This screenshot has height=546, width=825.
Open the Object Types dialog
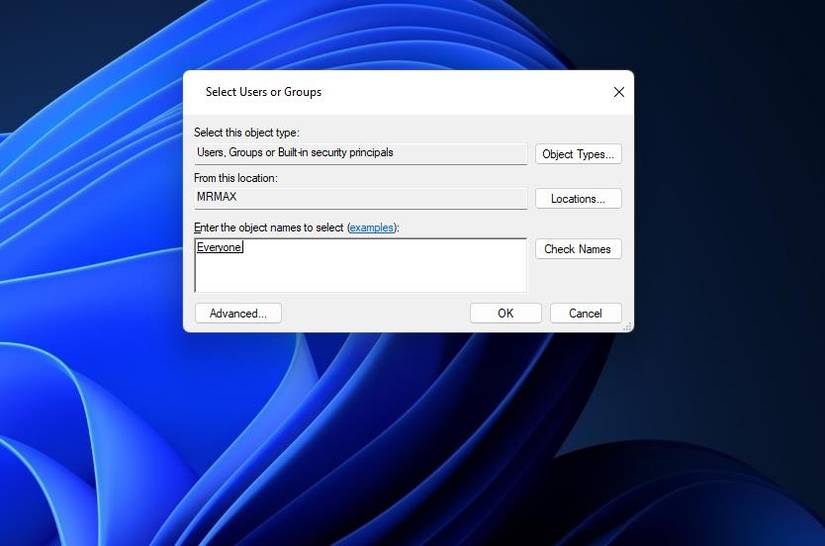[578, 154]
